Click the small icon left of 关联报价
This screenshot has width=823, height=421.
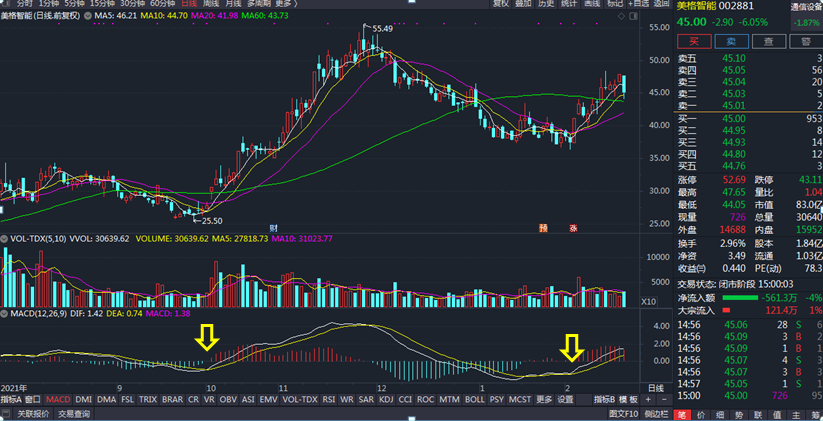(x=7, y=414)
